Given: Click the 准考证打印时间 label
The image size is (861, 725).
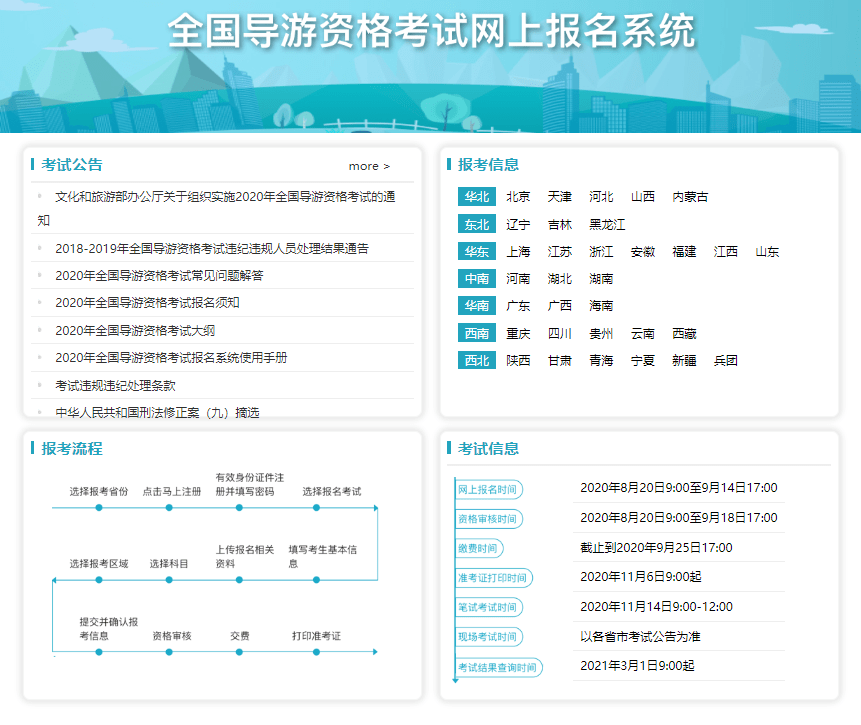Looking at the screenshot, I should (496, 578).
